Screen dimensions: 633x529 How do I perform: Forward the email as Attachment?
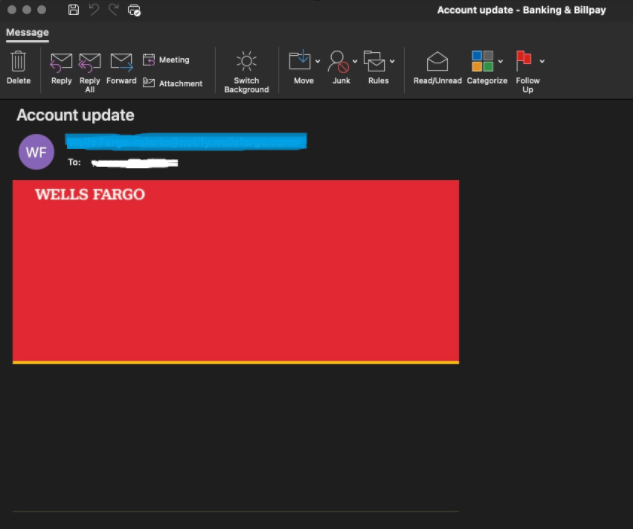point(172,83)
